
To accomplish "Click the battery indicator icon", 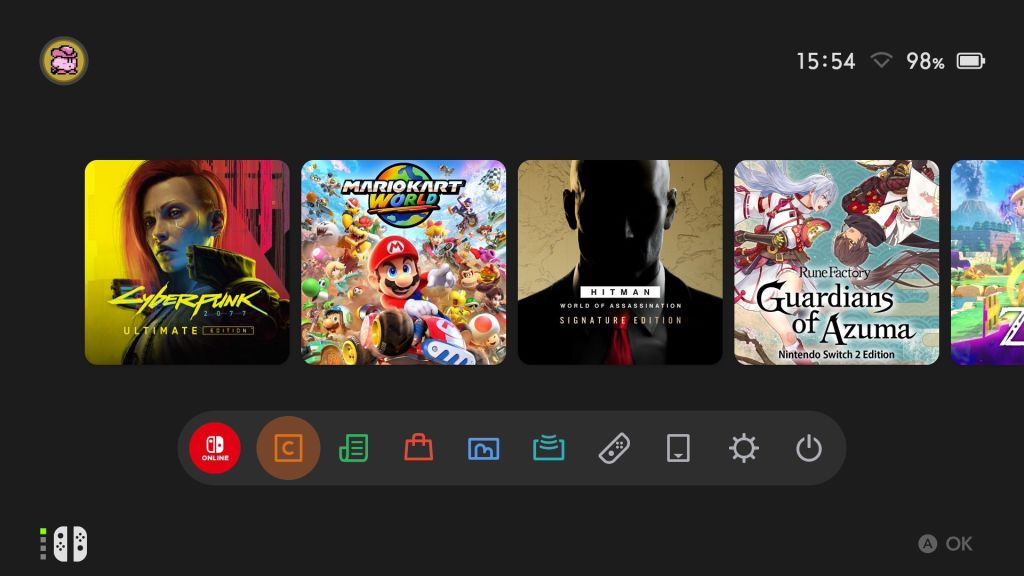I will tap(970, 61).
